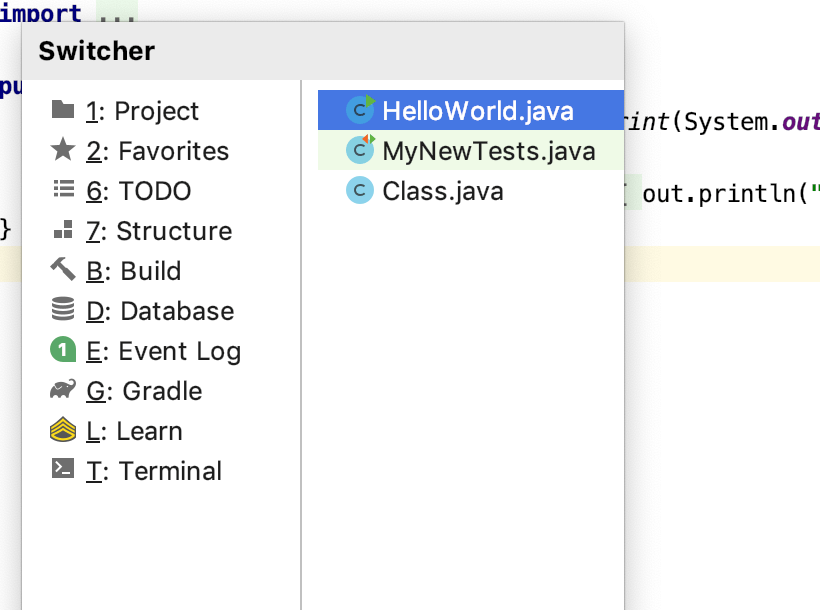Image resolution: width=840 pixels, height=610 pixels.
Task: Click the Switcher popup title
Action: [97, 51]
